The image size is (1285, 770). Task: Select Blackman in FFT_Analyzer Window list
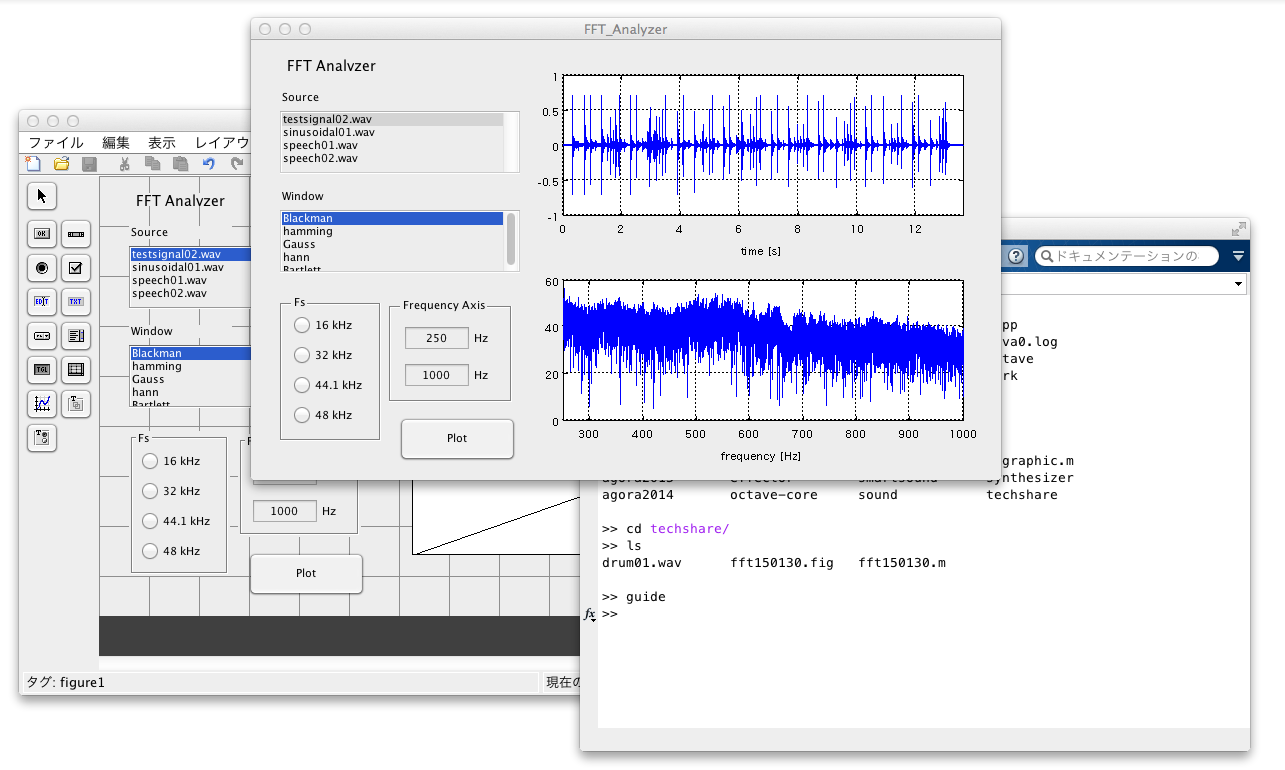pos(392,218)
